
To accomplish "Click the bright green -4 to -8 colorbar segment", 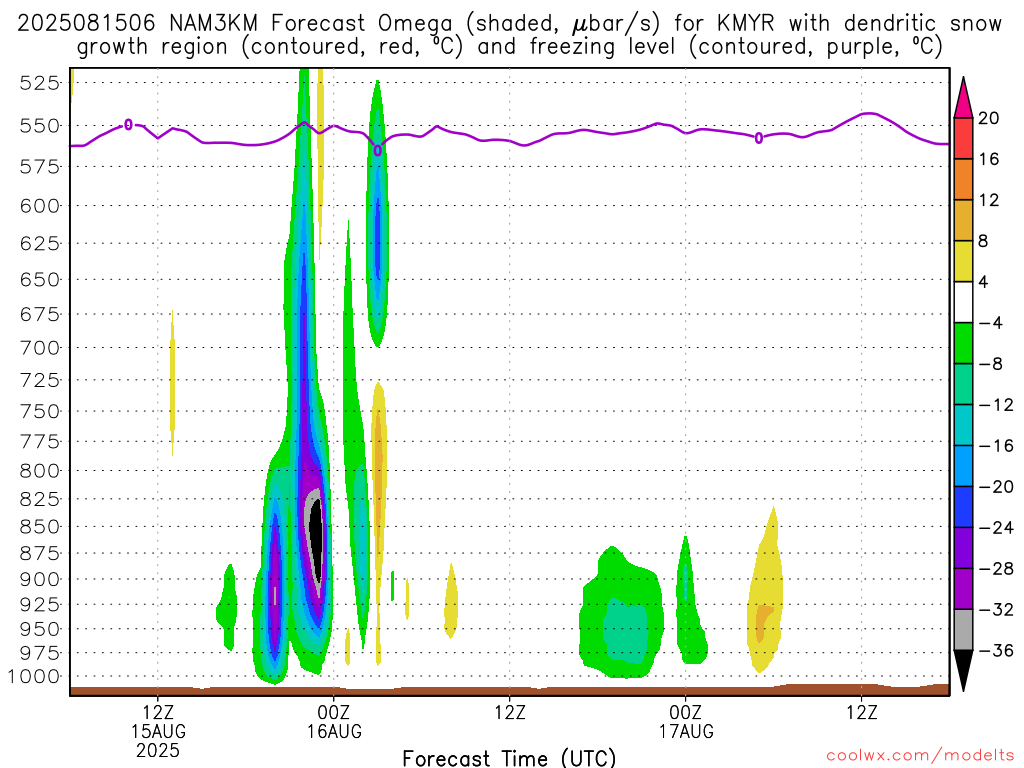I will 963,343.
